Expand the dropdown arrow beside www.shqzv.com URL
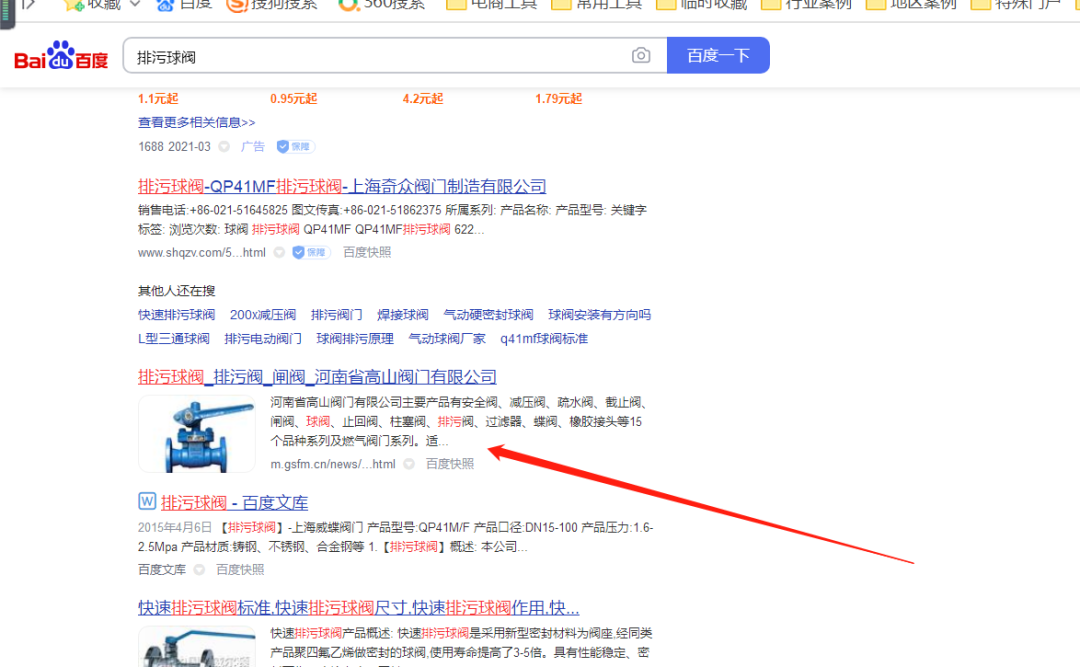 click(279, 253)
